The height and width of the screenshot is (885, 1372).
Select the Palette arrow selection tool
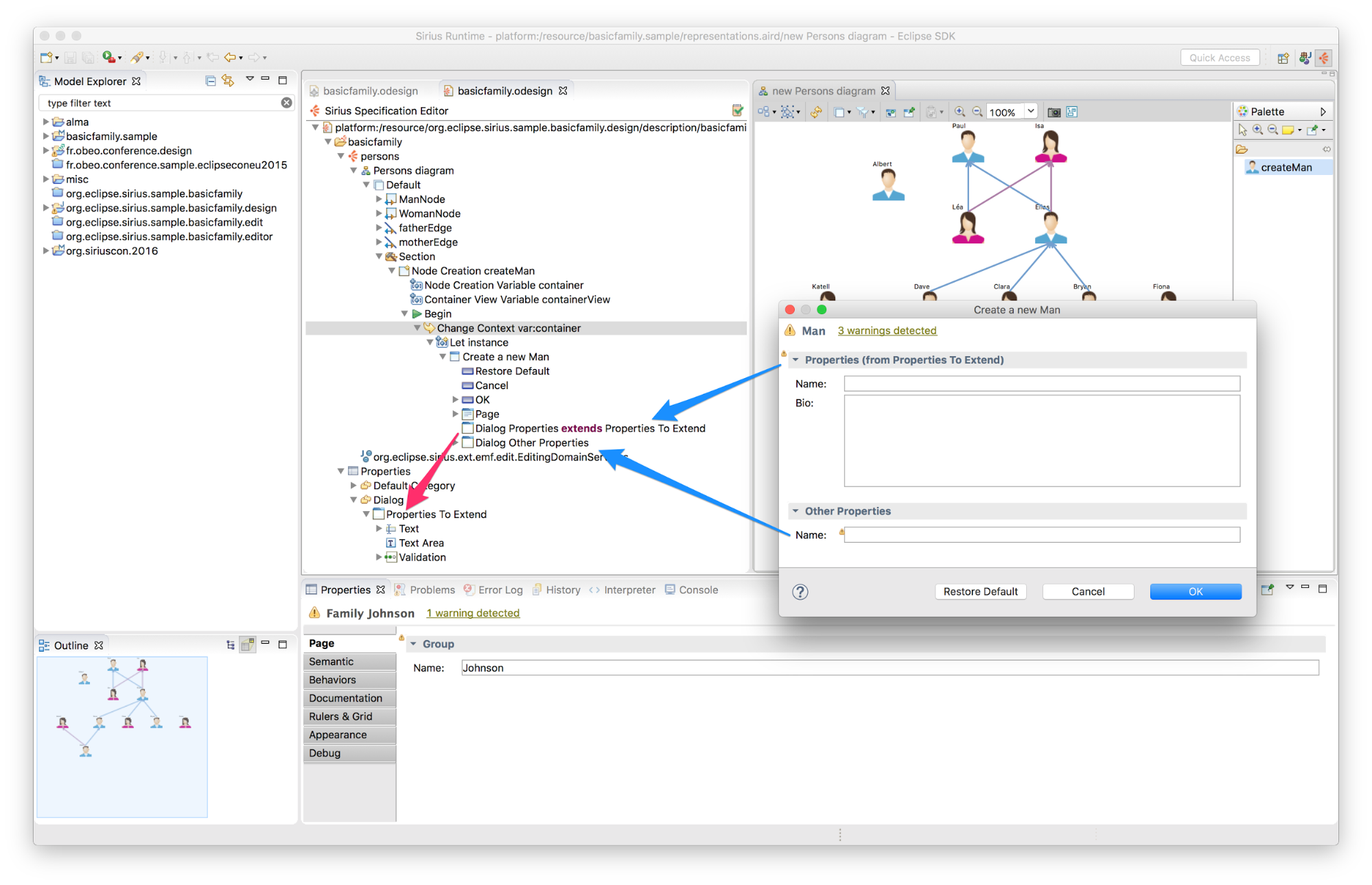coord(1242,130)
